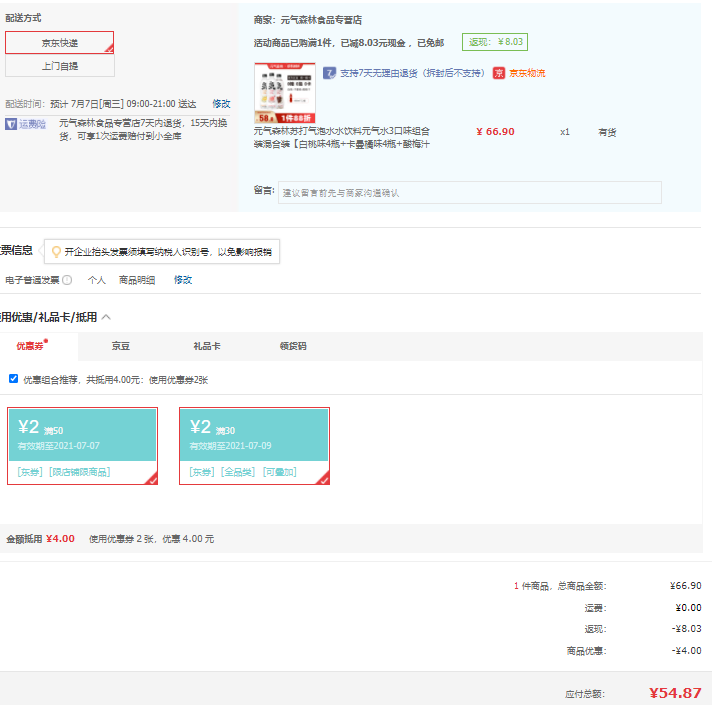Collapse the 使用优惠/礼品卡/抵用 section chevron
The height and width of the screenshot is (705, 712).
point(107,317)
